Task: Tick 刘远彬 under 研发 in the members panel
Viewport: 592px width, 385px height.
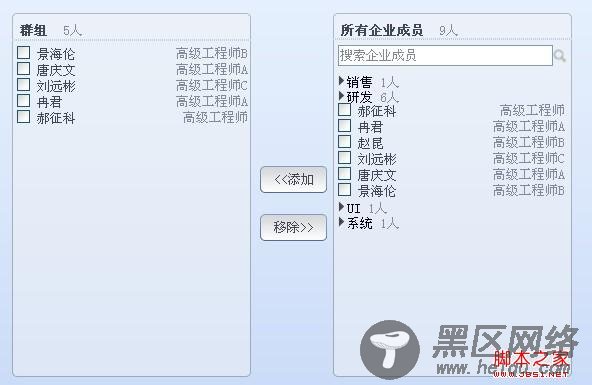Action: pyautogui.click(x=344, y=158)
